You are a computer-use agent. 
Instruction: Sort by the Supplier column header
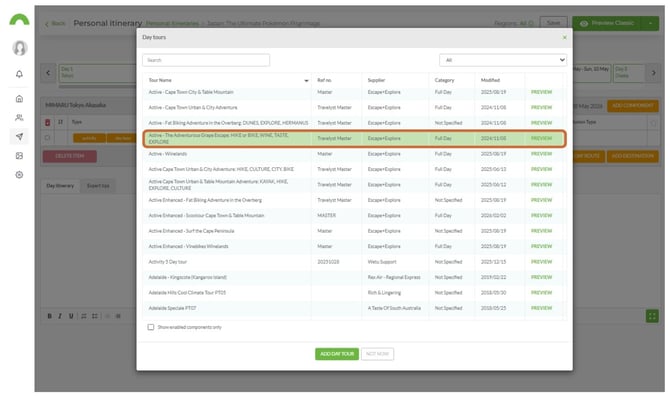(x=376, y=80)
